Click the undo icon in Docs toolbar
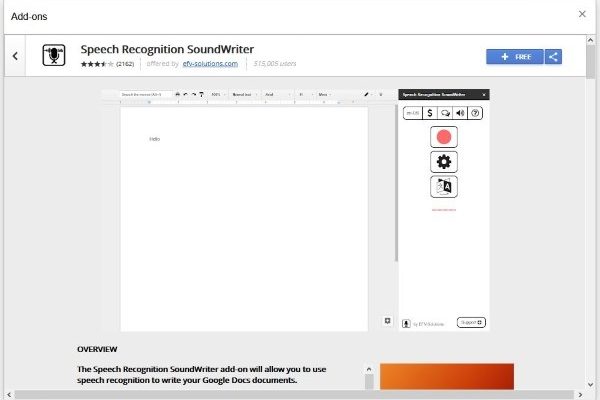Screen dimensions: 600x400 point(186,94)
